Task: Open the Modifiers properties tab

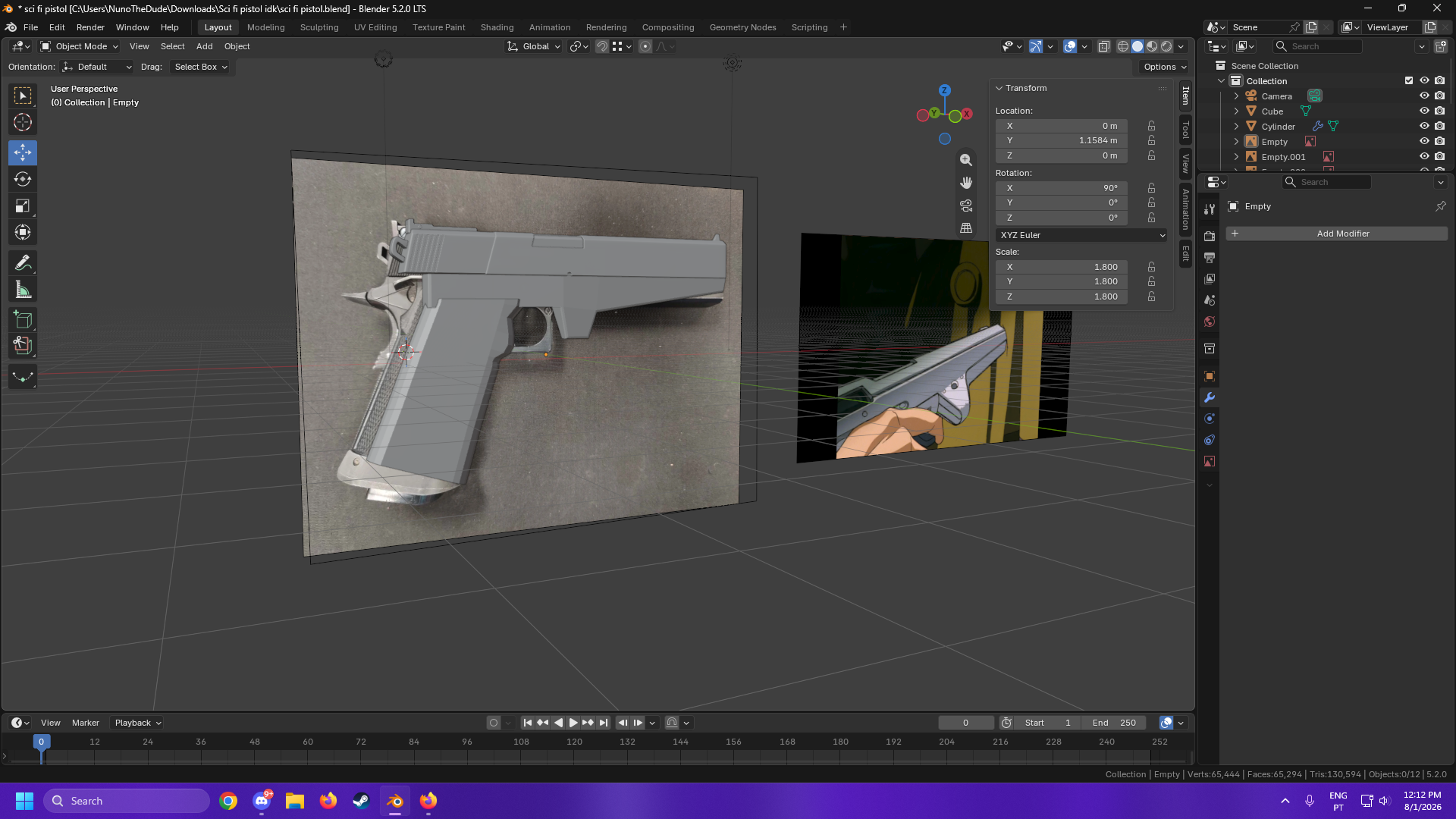Action: pos(1210,397)
